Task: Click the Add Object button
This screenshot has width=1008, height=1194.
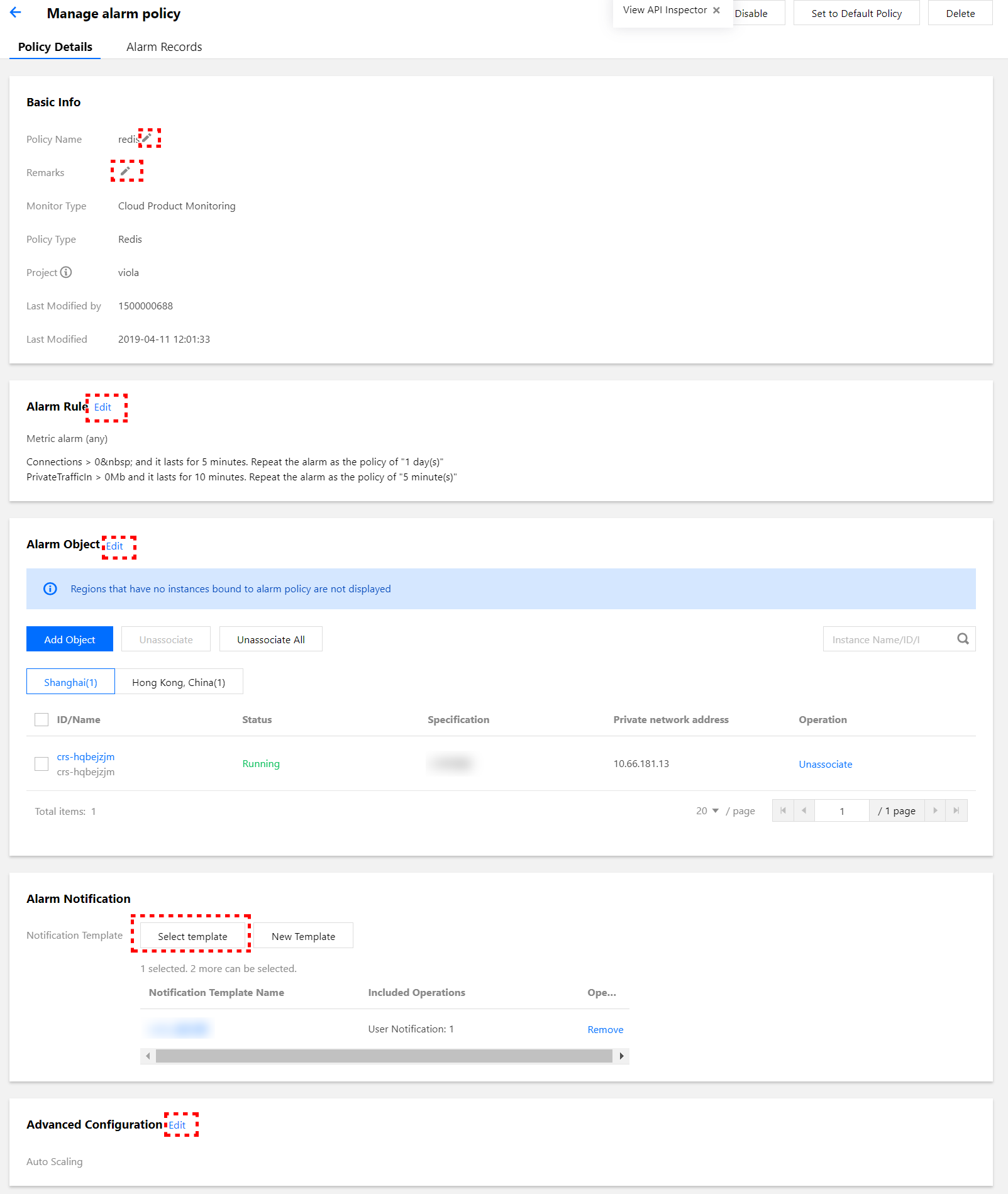Action: pos(70,639)
